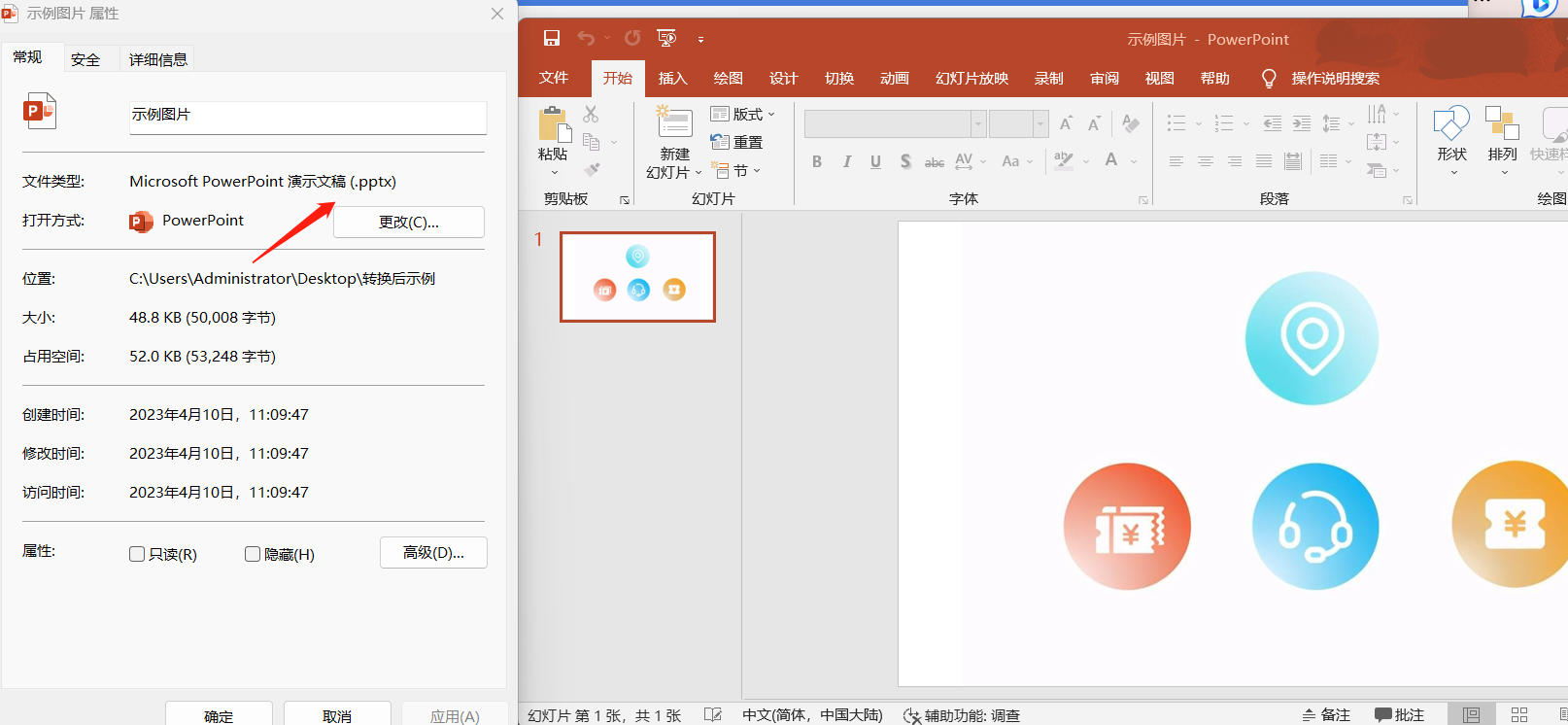Click the Underline icon

(x=875, y=161)
